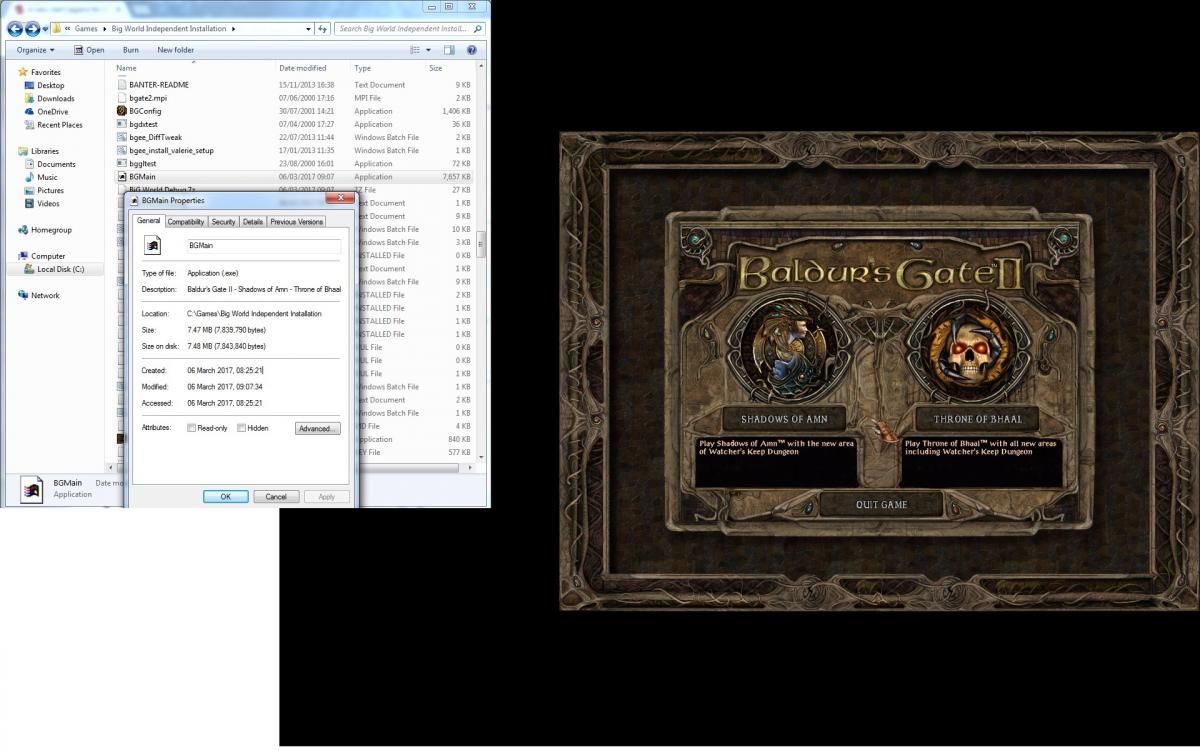
Task: Open the Documents library
Action: click(50, 164)
